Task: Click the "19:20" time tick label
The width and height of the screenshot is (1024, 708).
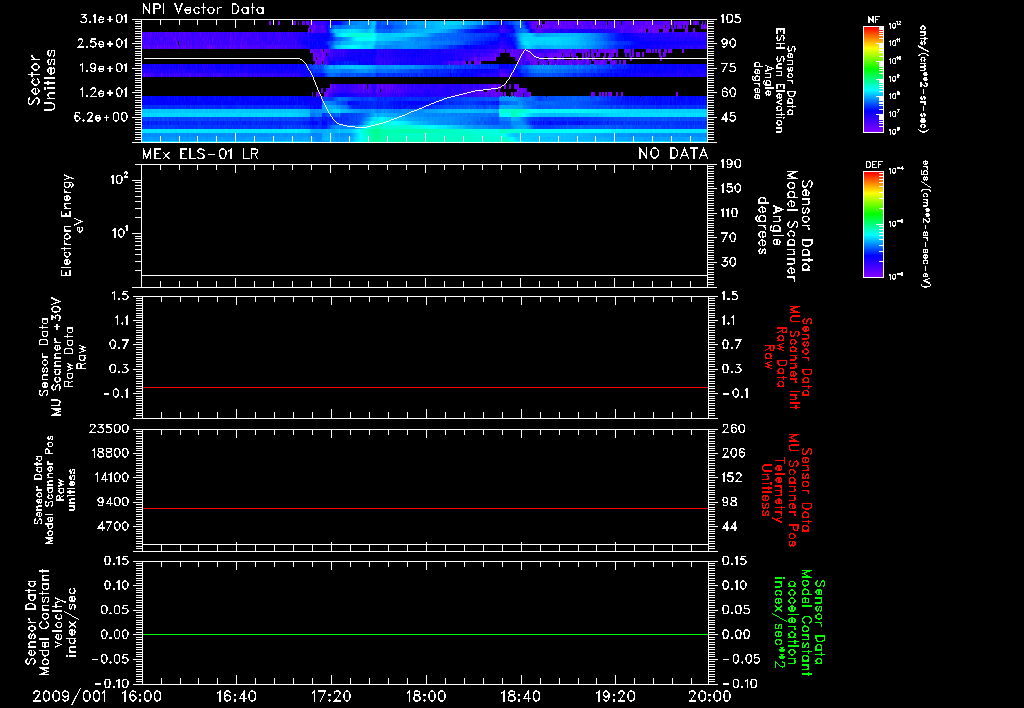Action: pyautogui.click(x=615, y=697)
